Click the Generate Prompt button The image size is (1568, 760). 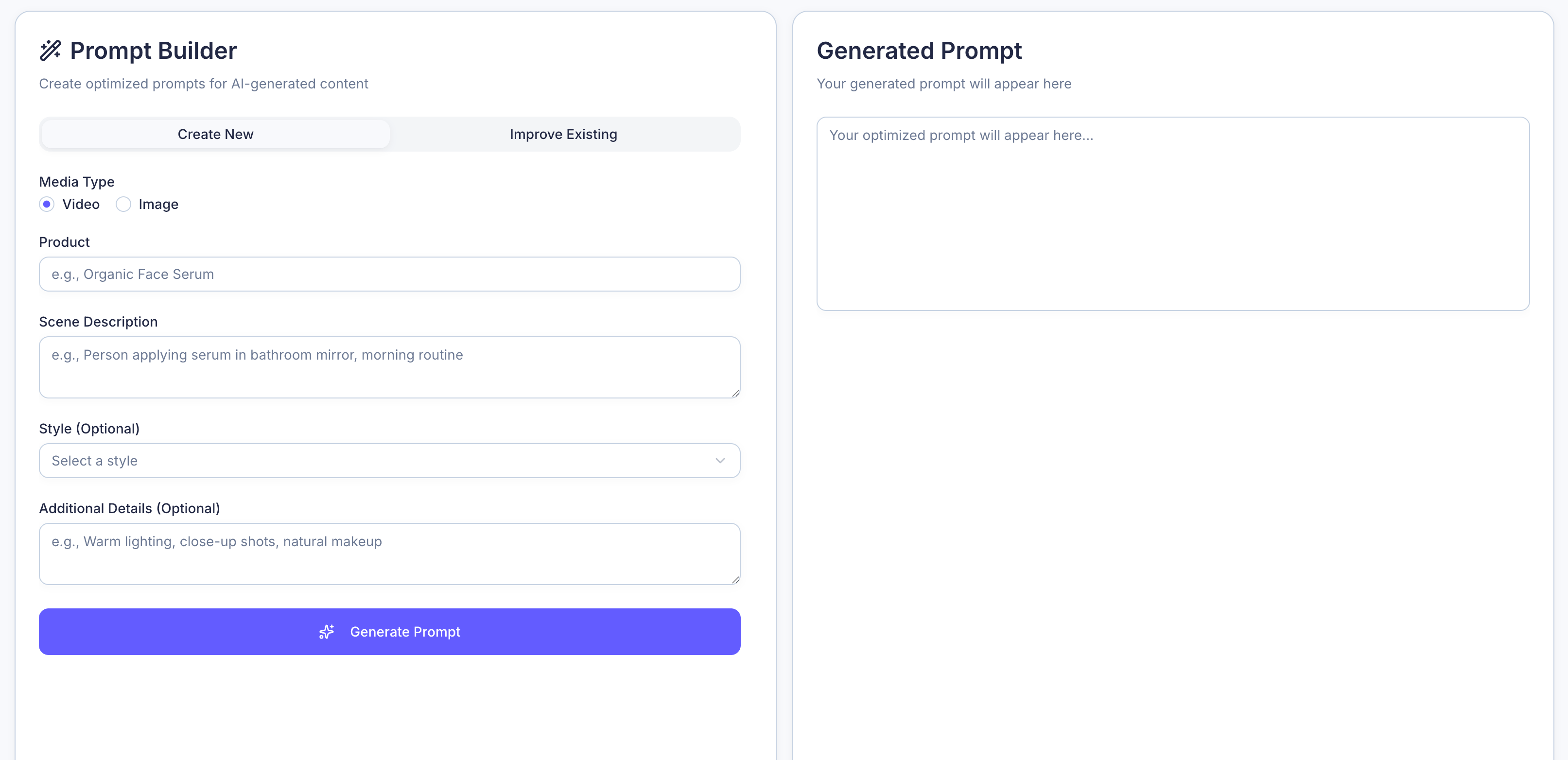[389, 632]
